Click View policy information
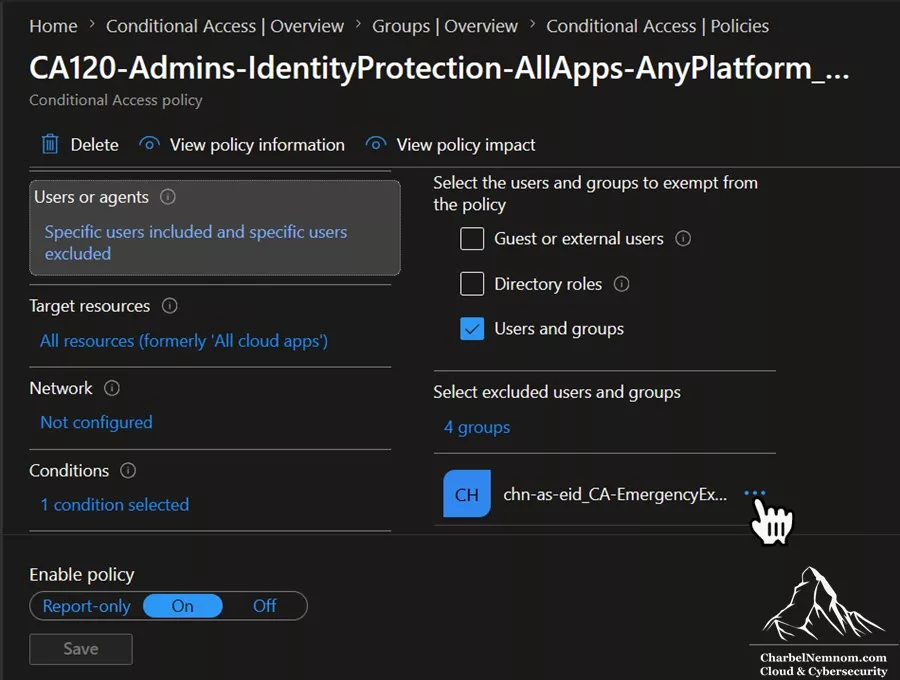The width and height of the screenshot is (900, 680). click(257, 145)
